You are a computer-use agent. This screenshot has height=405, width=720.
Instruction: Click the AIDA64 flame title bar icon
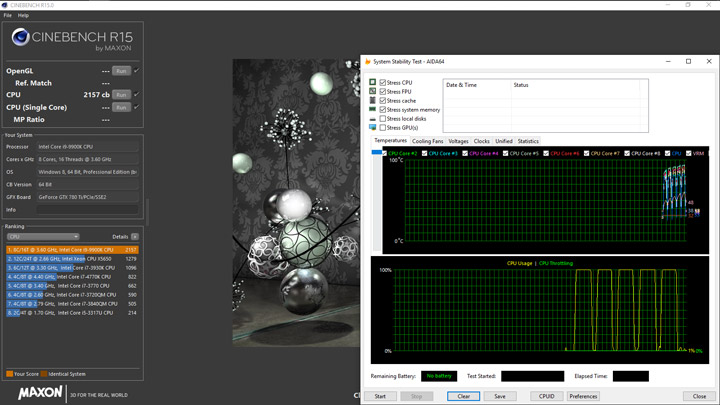pos(368,61)
